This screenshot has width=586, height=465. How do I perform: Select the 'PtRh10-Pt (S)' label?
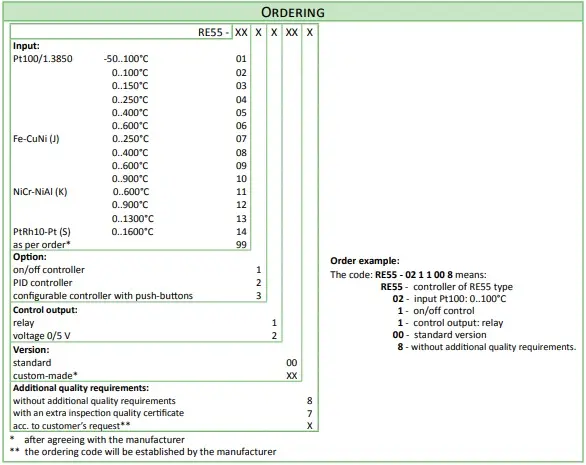click(x=42, y=232)
